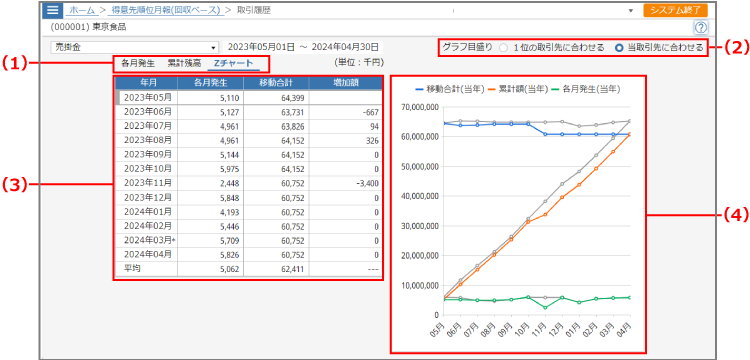Screen dimensions: 750x360
Task: Click the 2,448 monthly value
Action: 229,184
